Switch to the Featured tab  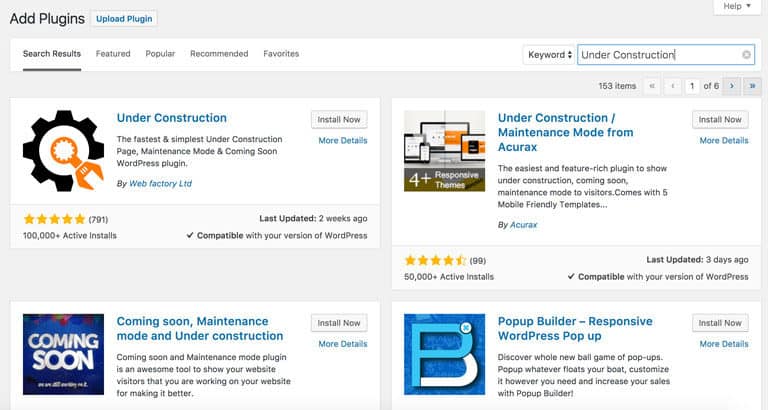click(x=113, y=54)
